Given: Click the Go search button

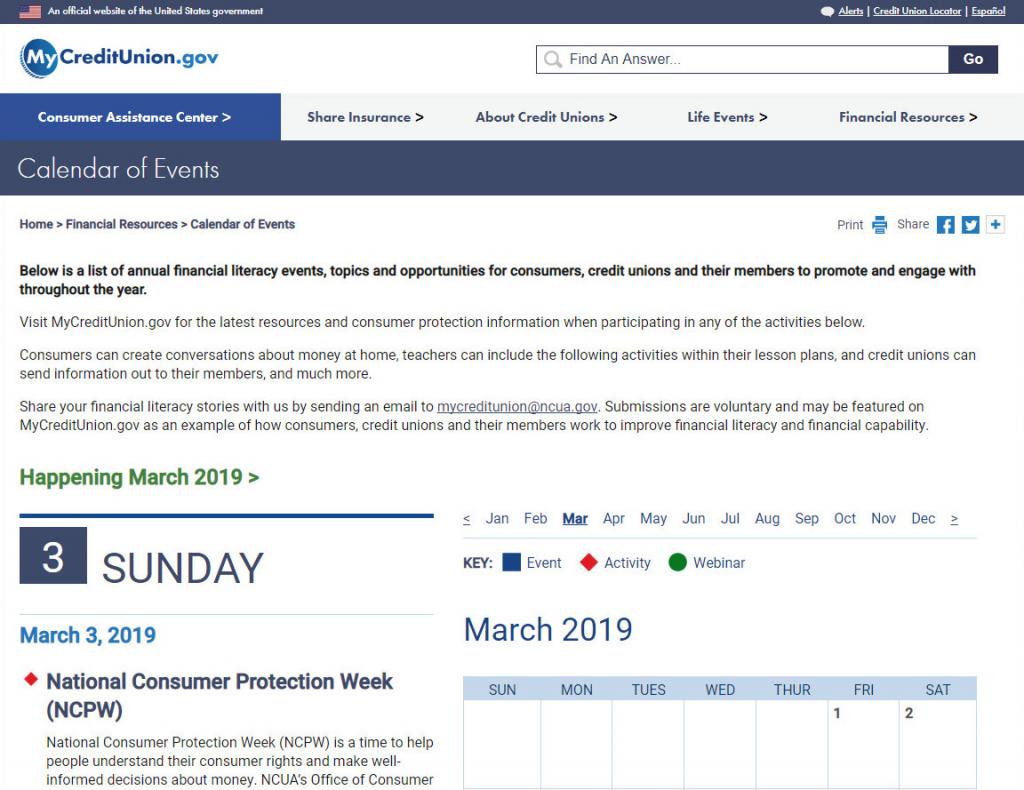Looking at the screenshot, I should (973, 59).
